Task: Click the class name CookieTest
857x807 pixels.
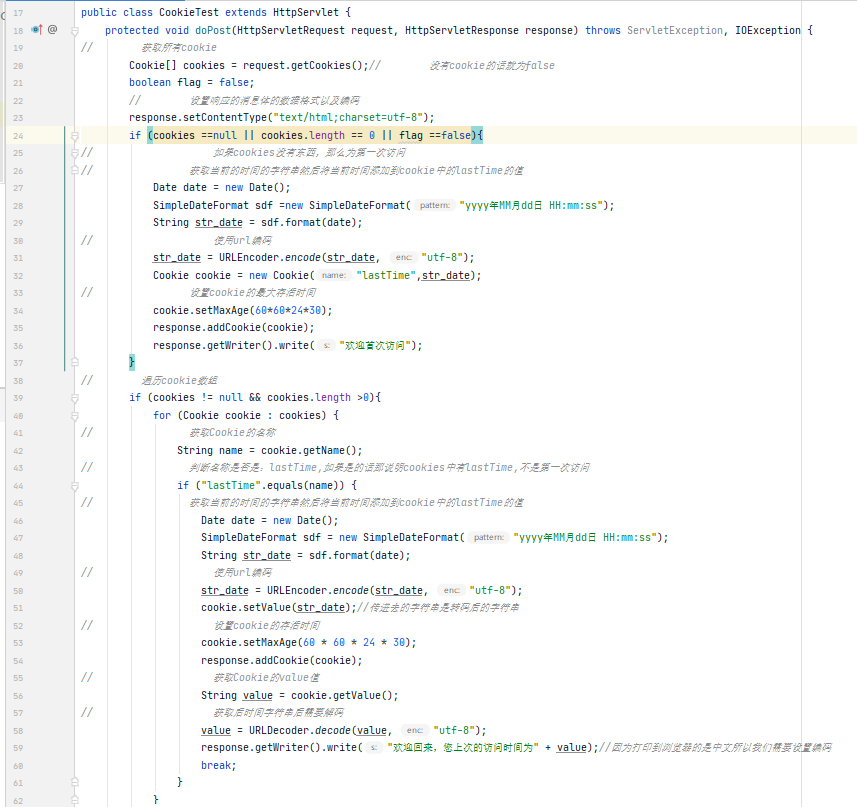Action: (189, 12)
